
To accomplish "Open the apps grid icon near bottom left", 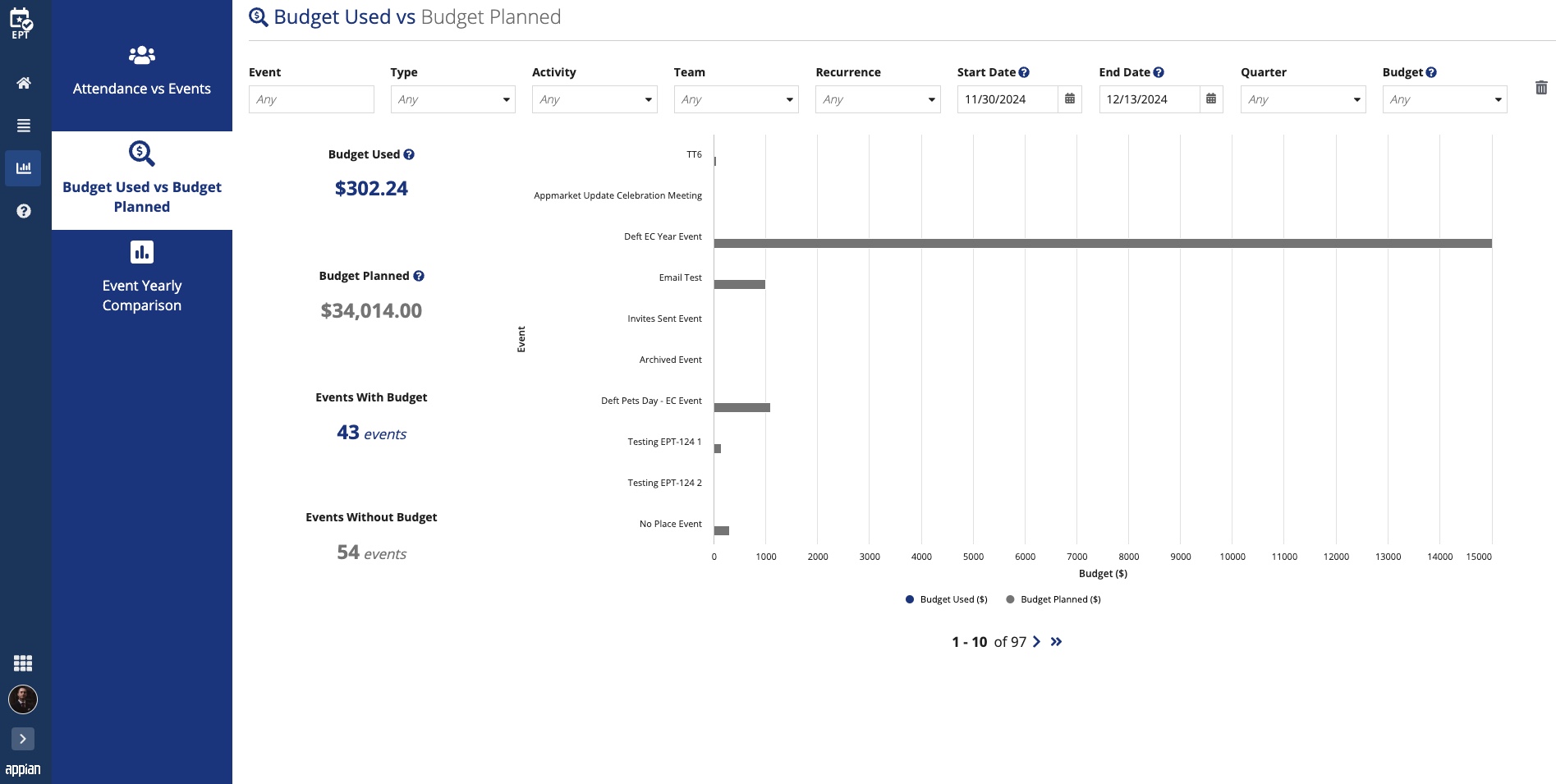I will [x=23, y=663].
